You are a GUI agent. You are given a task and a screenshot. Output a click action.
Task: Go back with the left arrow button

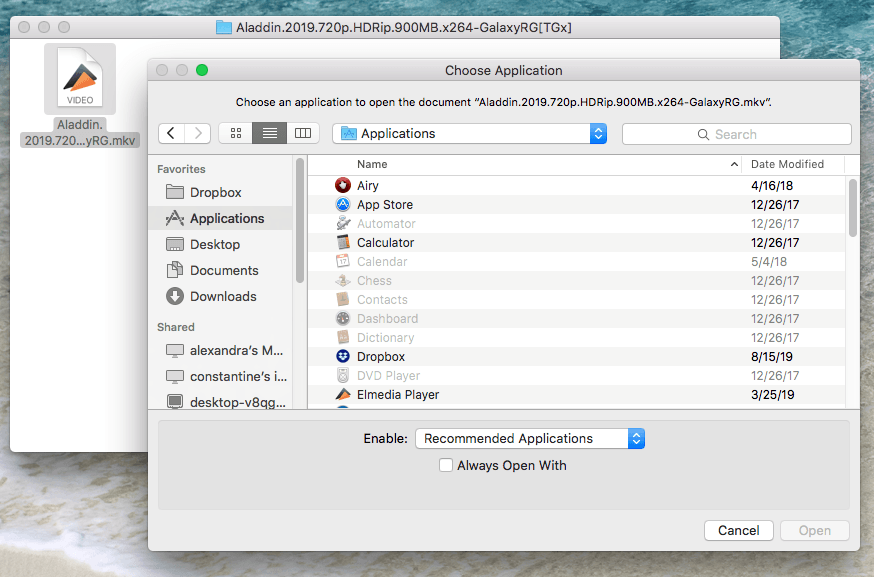(172, 133)
